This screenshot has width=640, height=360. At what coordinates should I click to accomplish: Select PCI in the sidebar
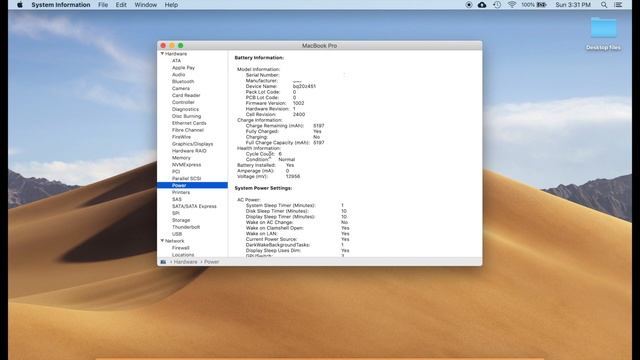[176, 172]
